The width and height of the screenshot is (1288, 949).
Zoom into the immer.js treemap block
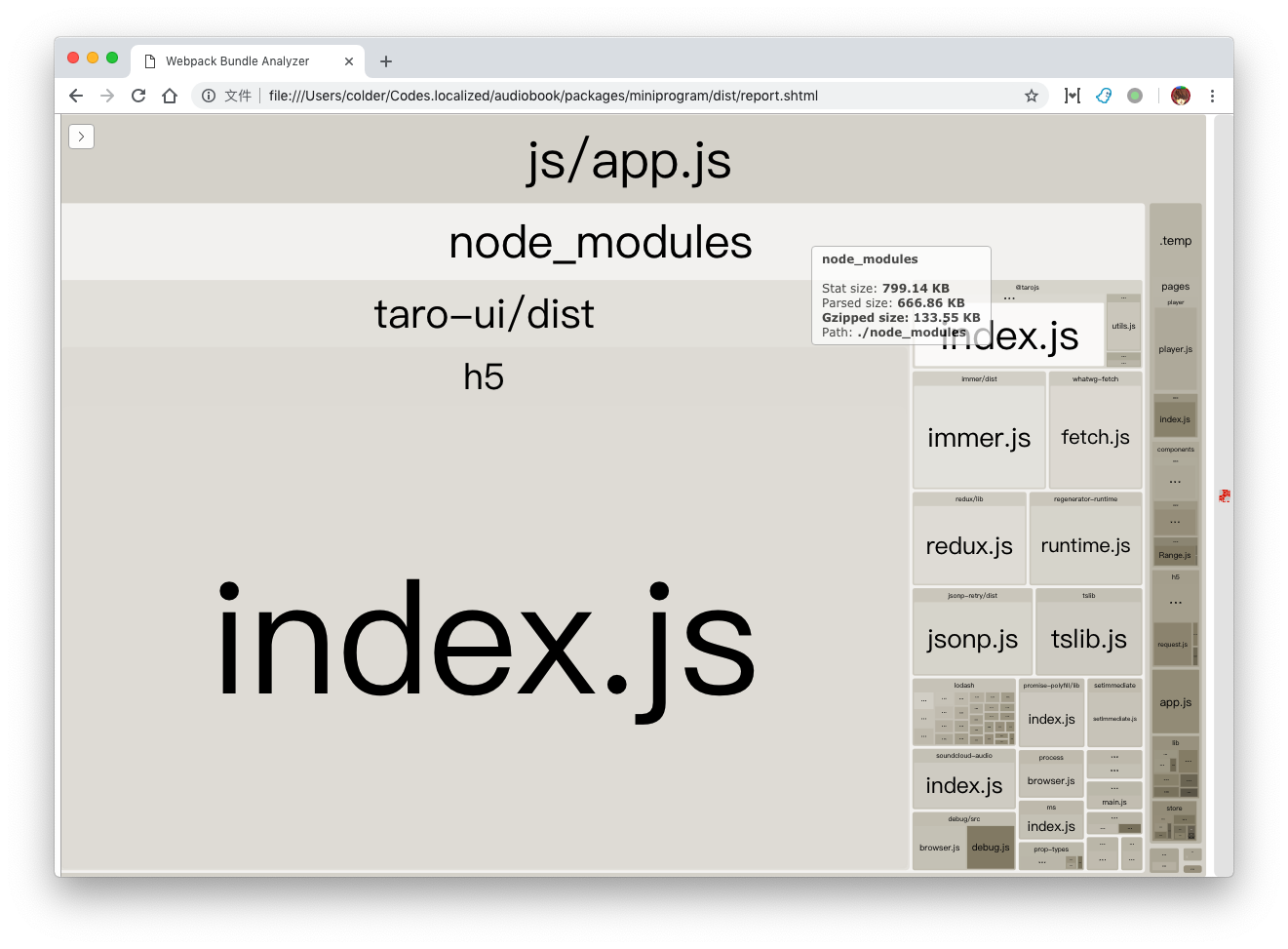click(978, 437)
